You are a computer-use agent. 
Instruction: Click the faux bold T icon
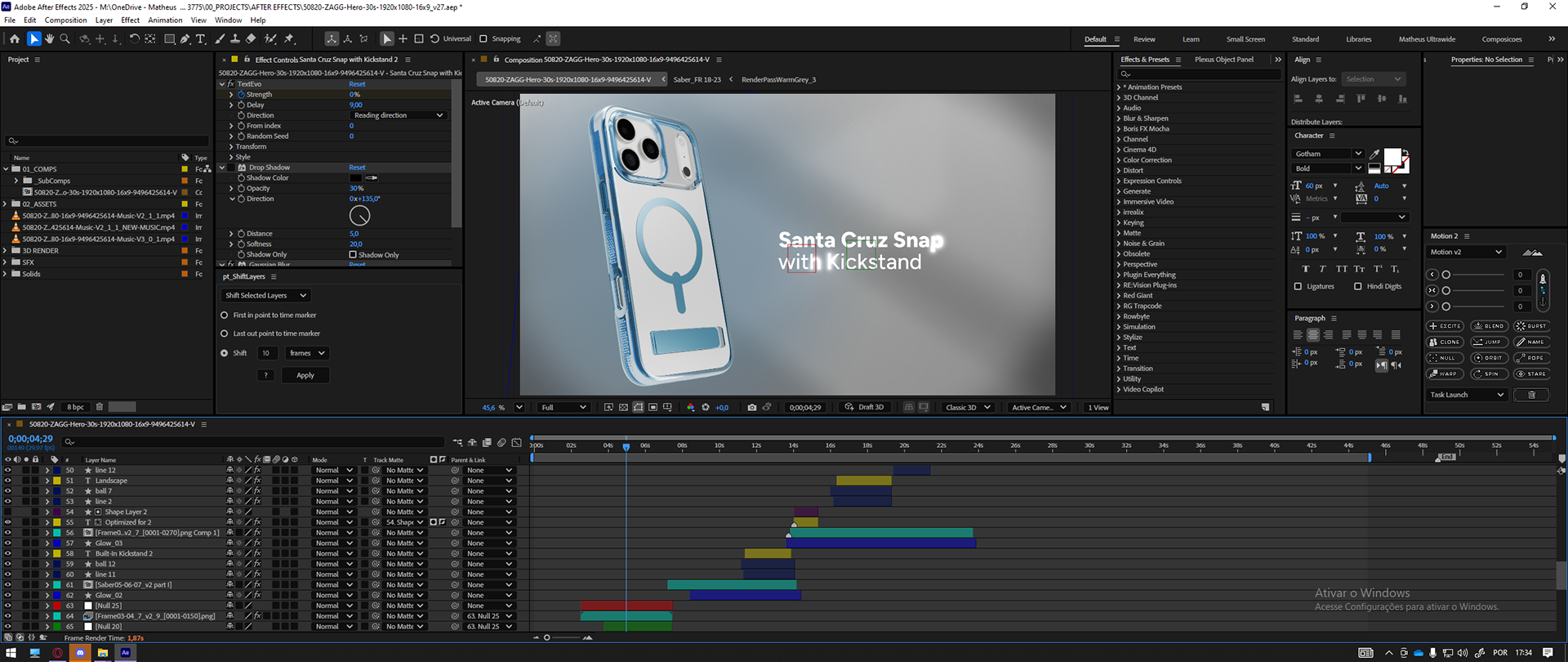point(1306,269)
